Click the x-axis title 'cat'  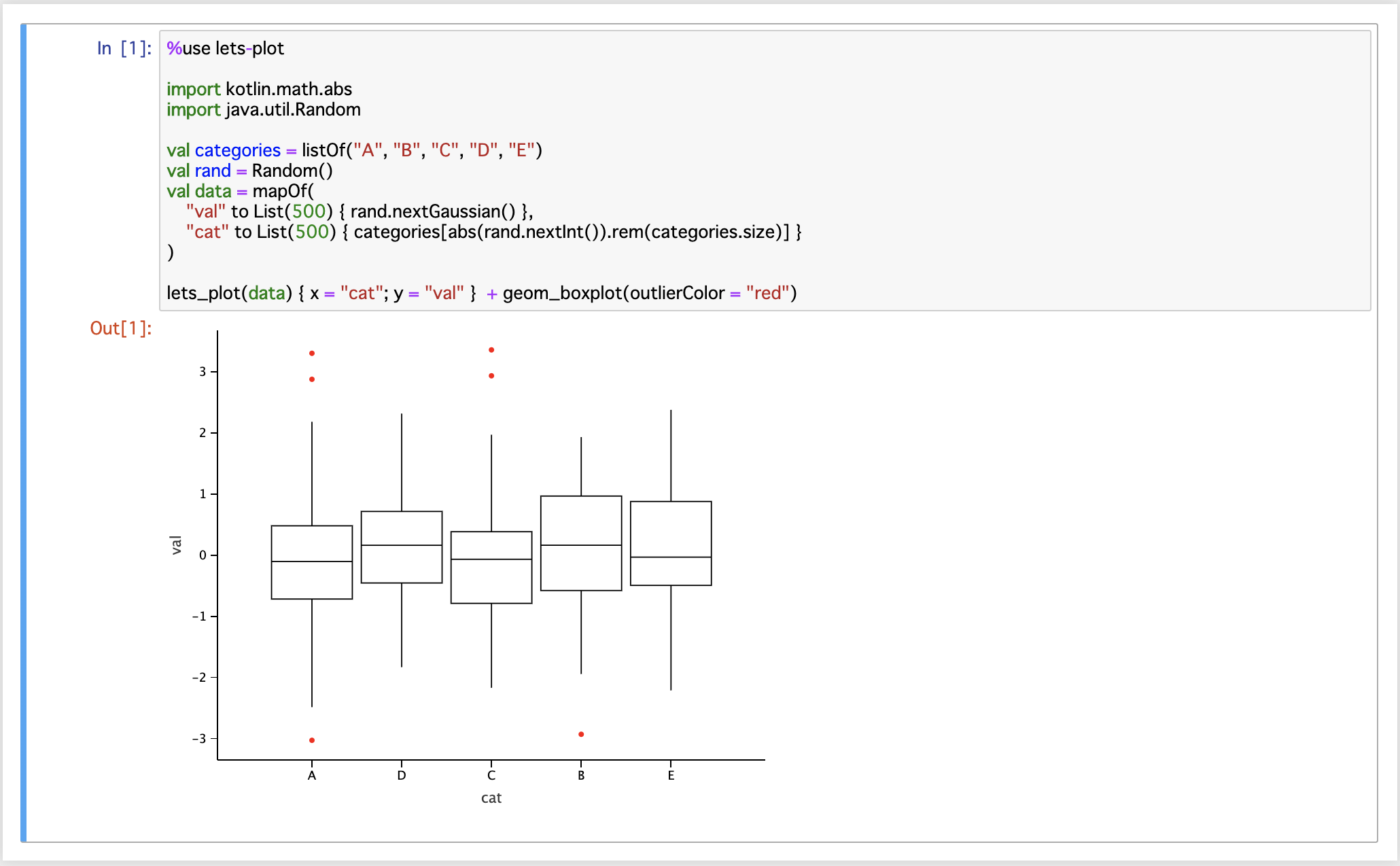[x=491, y=798]
